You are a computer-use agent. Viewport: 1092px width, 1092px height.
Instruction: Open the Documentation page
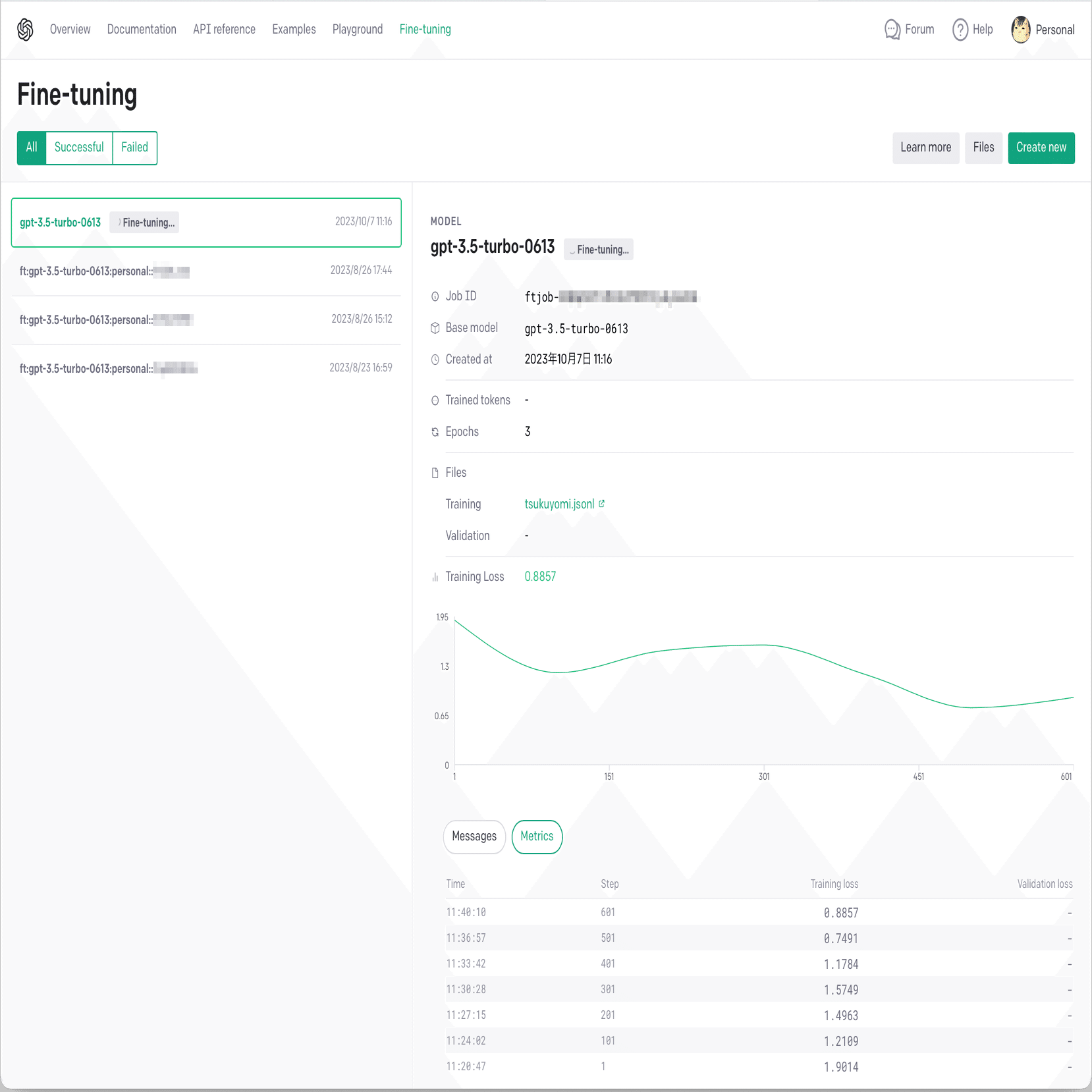[142, 30]
